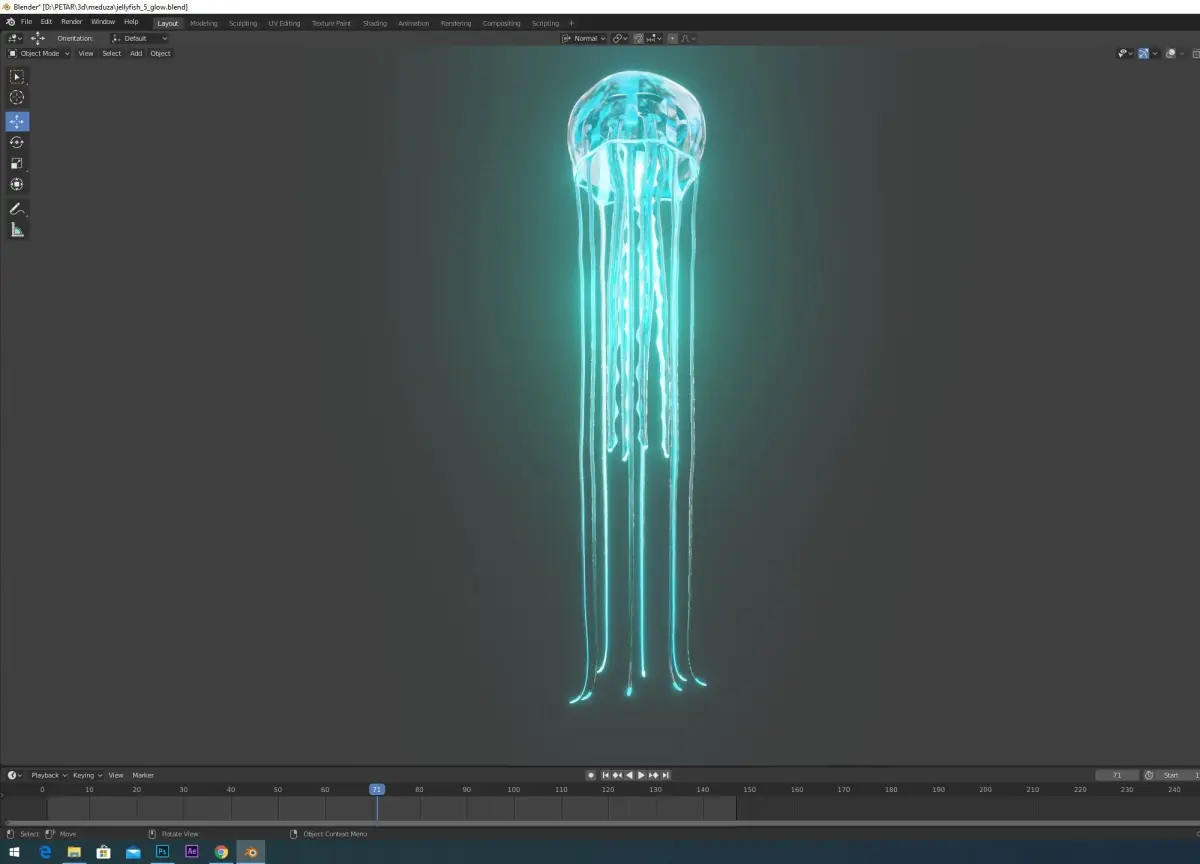Activate the Rotate tool
The width and height of the screenshot is (1200, 864).
(17, 142)
